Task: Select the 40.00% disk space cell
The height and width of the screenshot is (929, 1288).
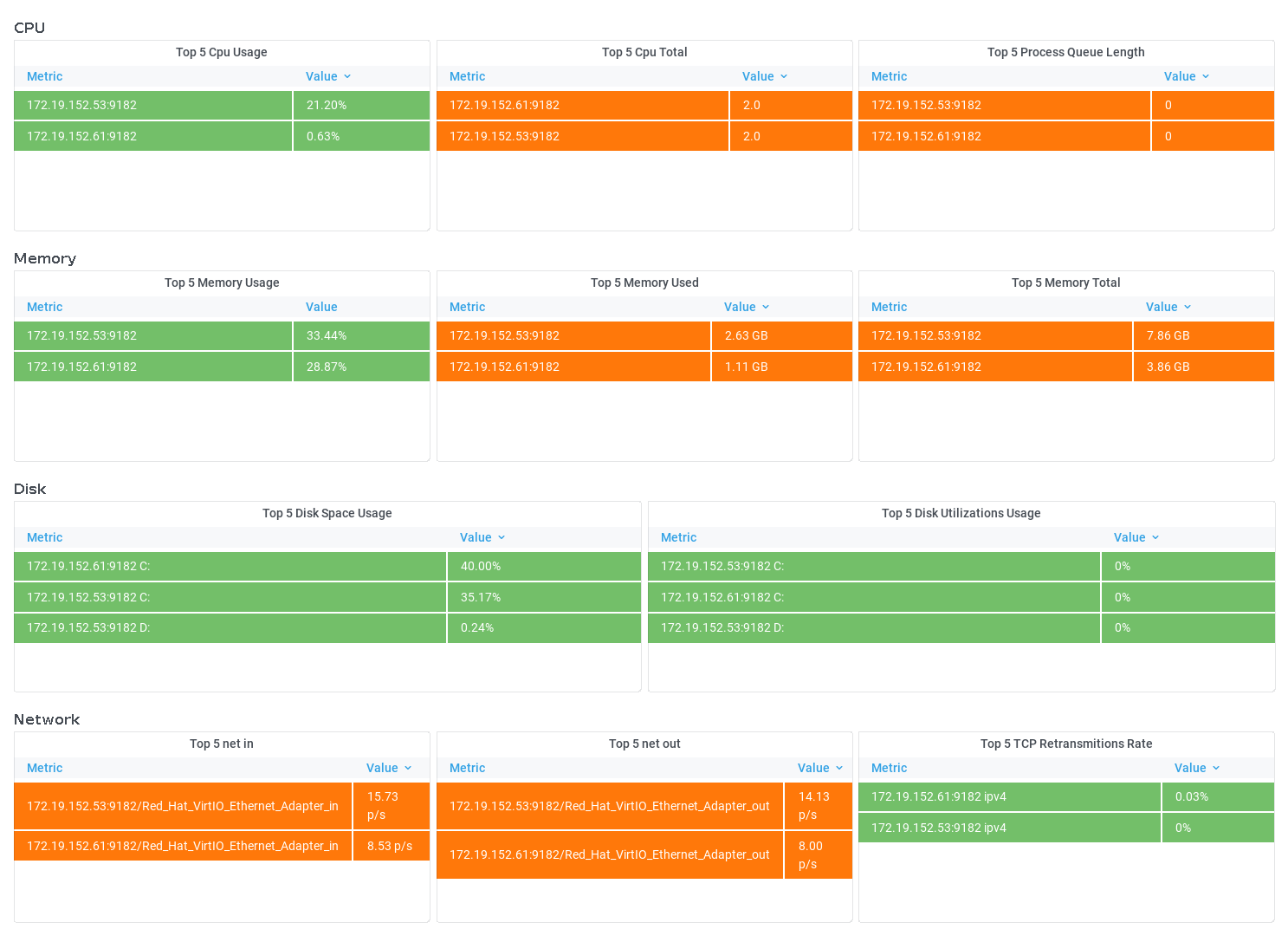Action: tap(545, 566)
